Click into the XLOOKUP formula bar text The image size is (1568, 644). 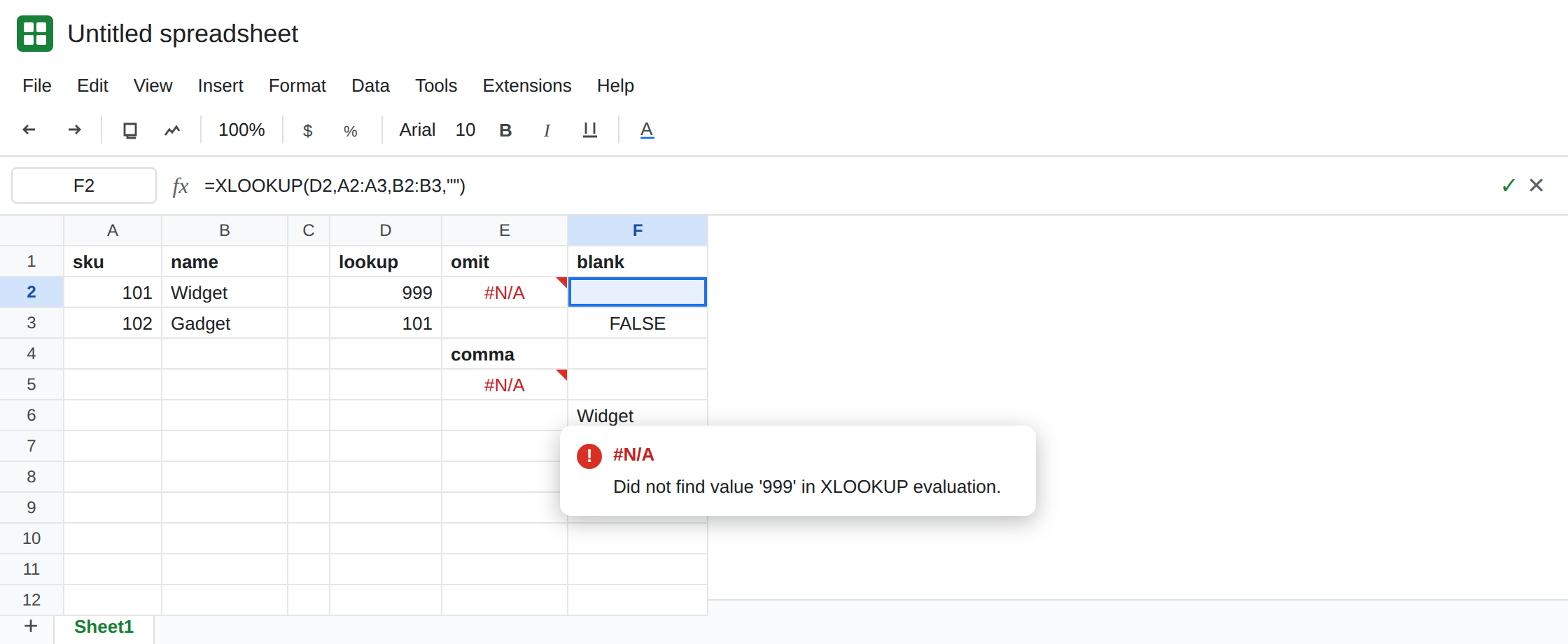335,185
